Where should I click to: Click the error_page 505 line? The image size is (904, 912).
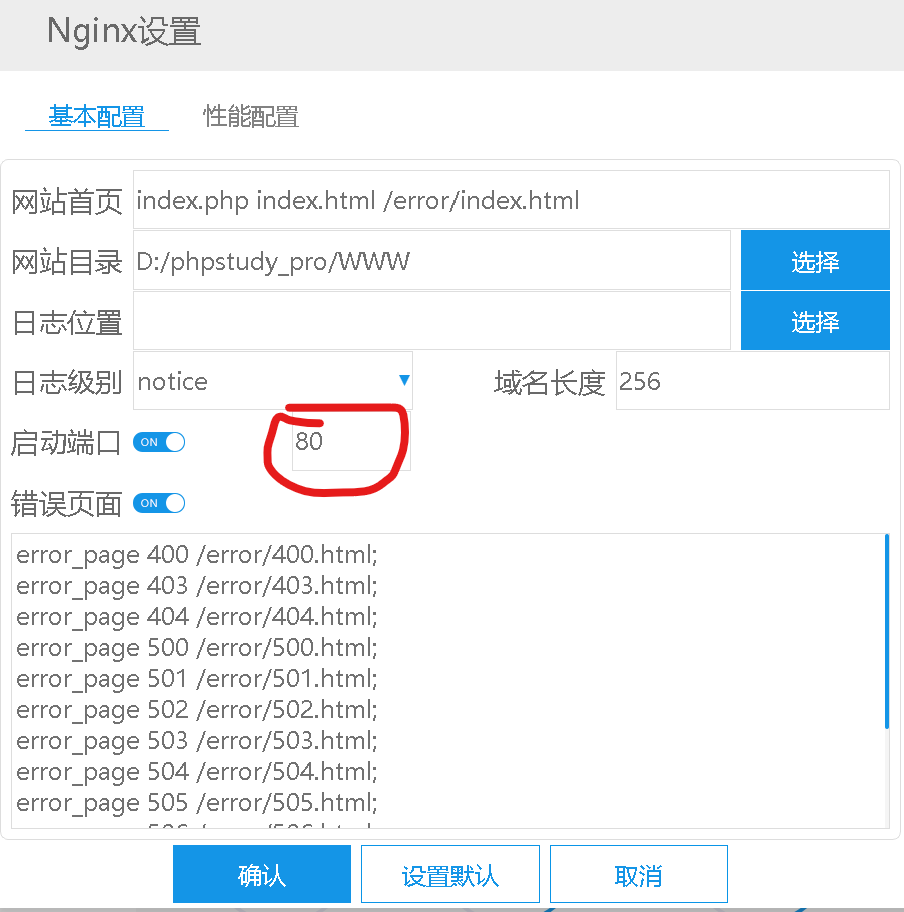point(197,803)
